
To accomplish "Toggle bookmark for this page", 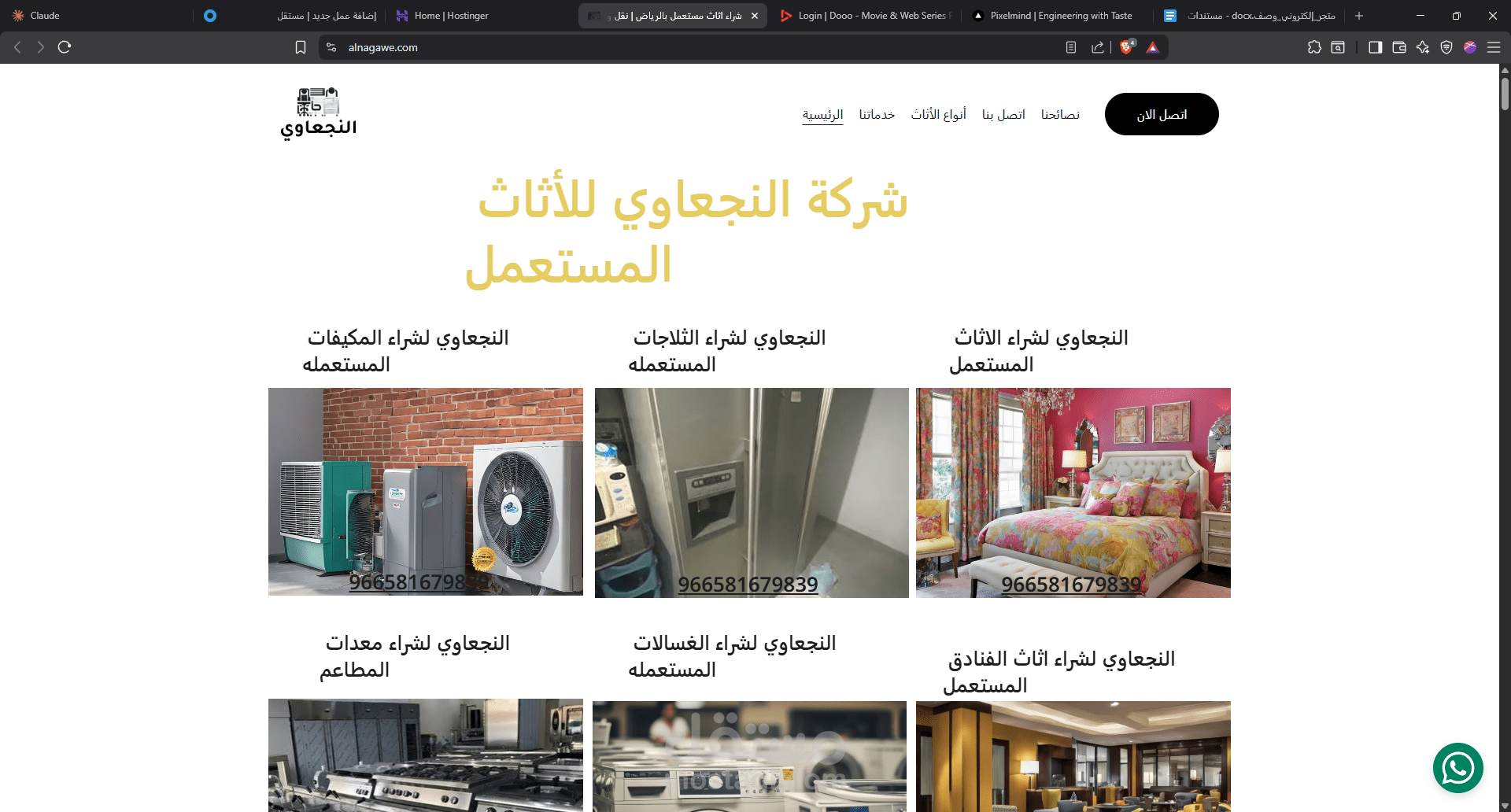I will tap(300, 47).
